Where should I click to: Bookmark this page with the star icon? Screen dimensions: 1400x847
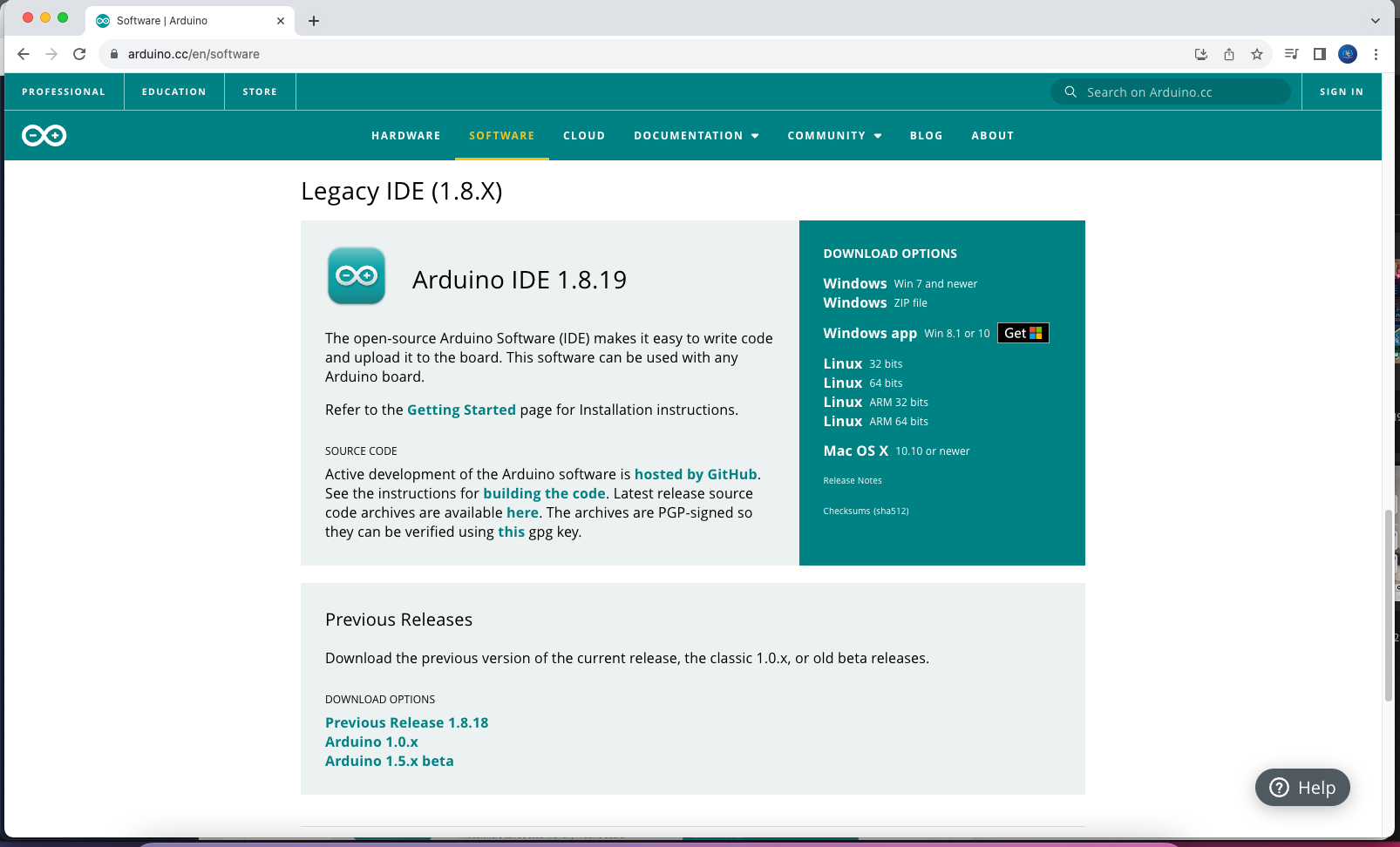1257,54
